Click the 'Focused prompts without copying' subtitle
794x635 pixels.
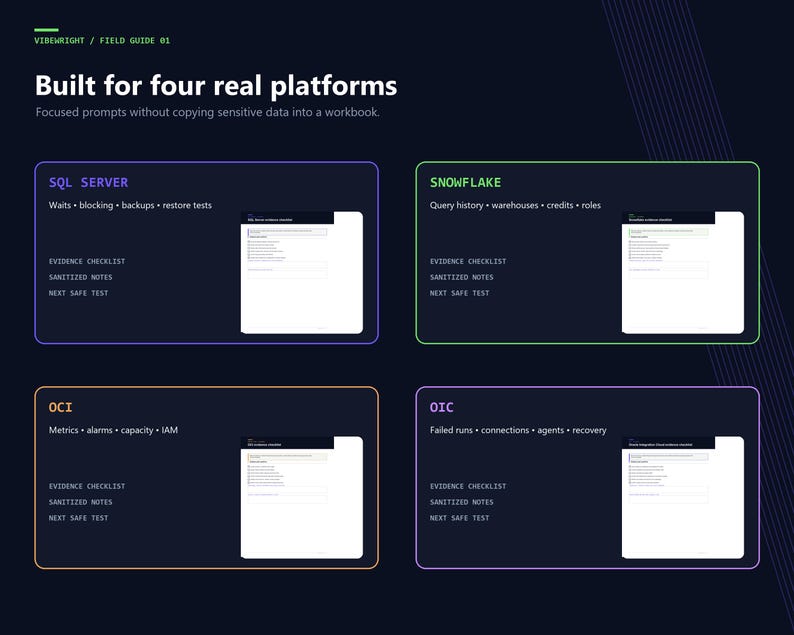pyautogui.click(x=208, y=112)
